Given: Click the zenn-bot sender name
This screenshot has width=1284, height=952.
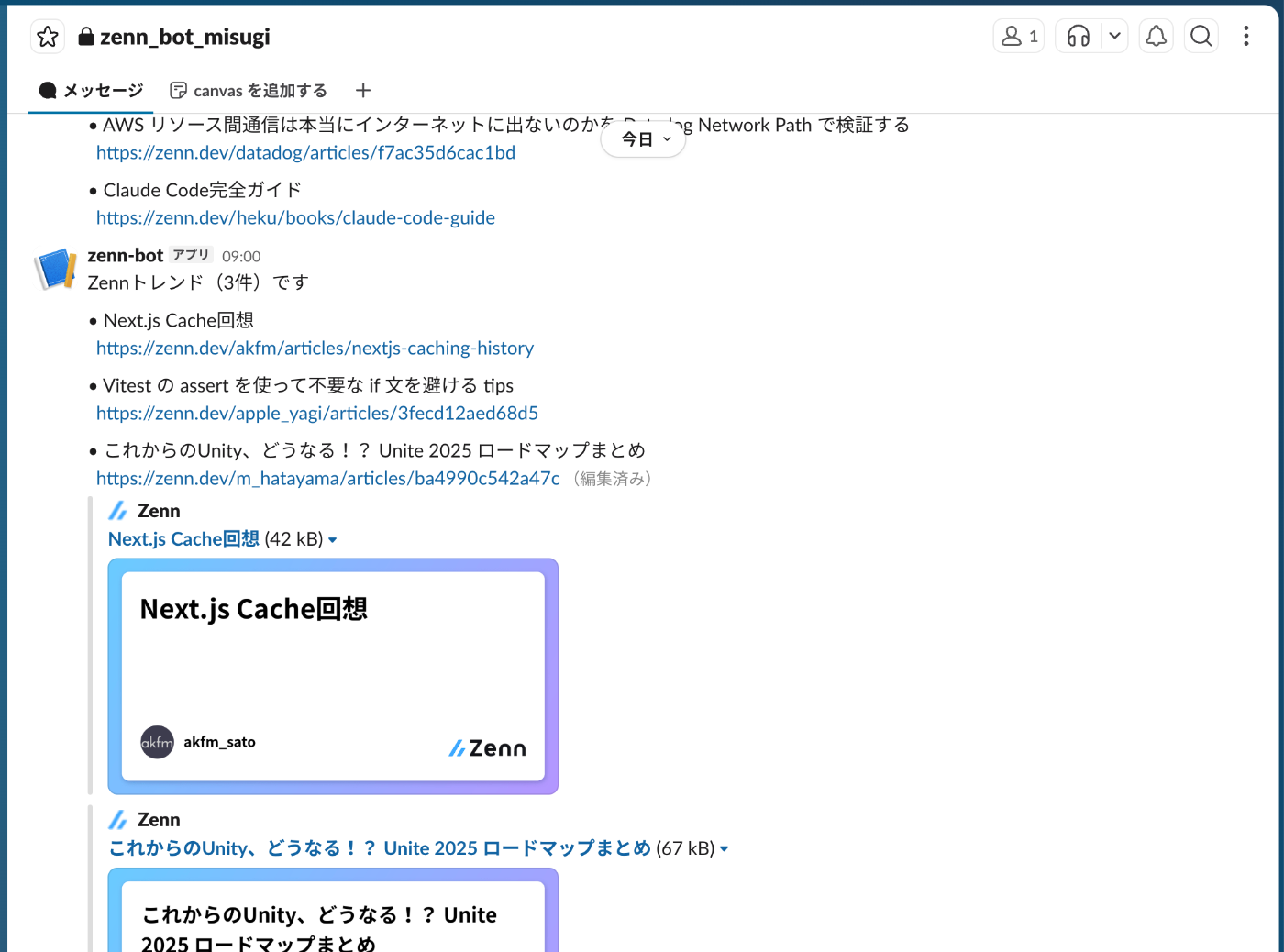Looking at the screenshot, I should tap(126, 255).
